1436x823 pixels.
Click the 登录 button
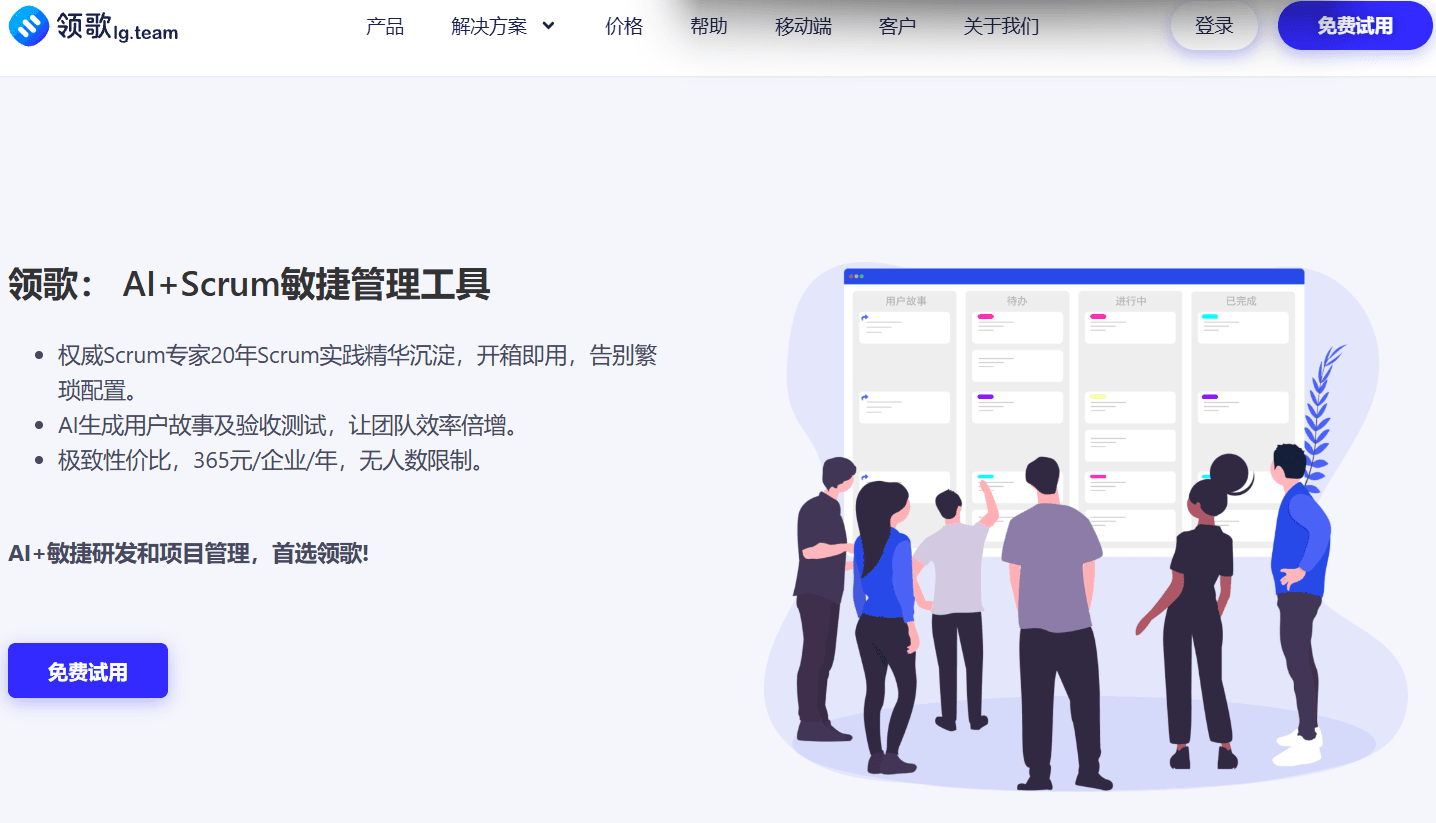click(1214, 26)
